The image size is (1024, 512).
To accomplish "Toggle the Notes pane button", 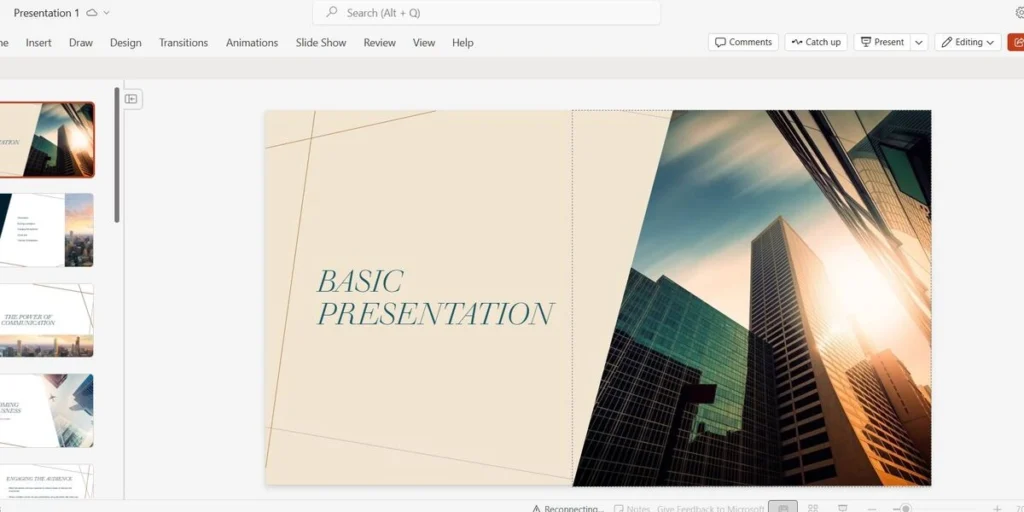I will coord(632,509).
